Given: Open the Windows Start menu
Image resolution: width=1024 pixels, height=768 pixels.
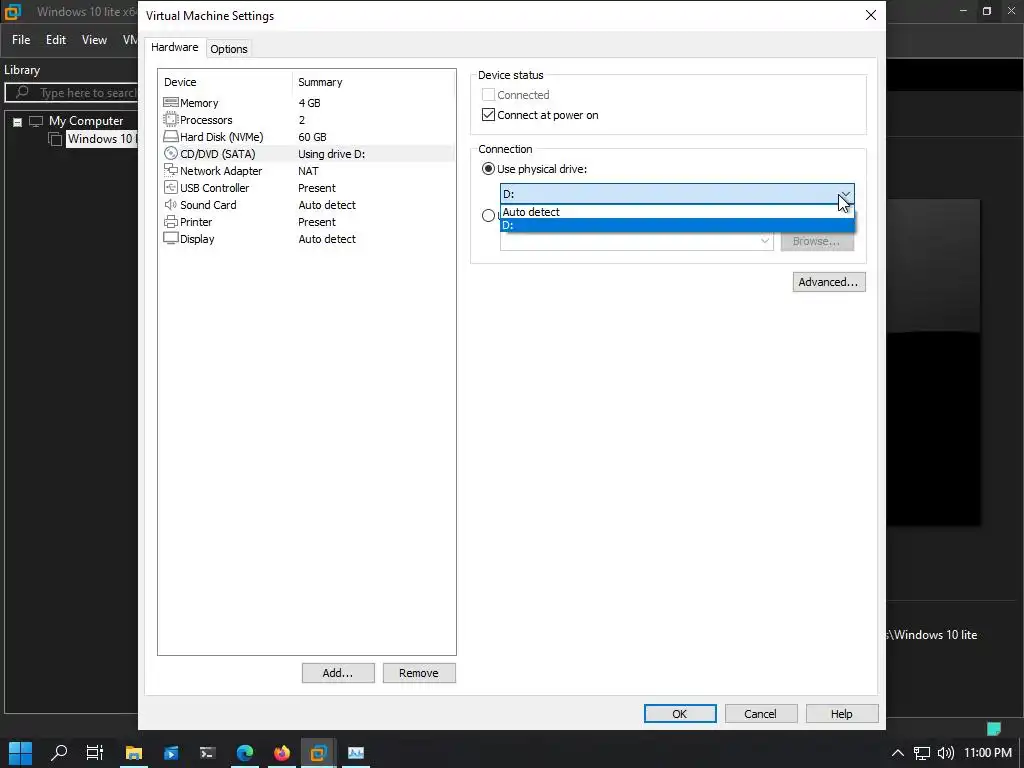Looking at the screenshot, I should click(20, 752).
